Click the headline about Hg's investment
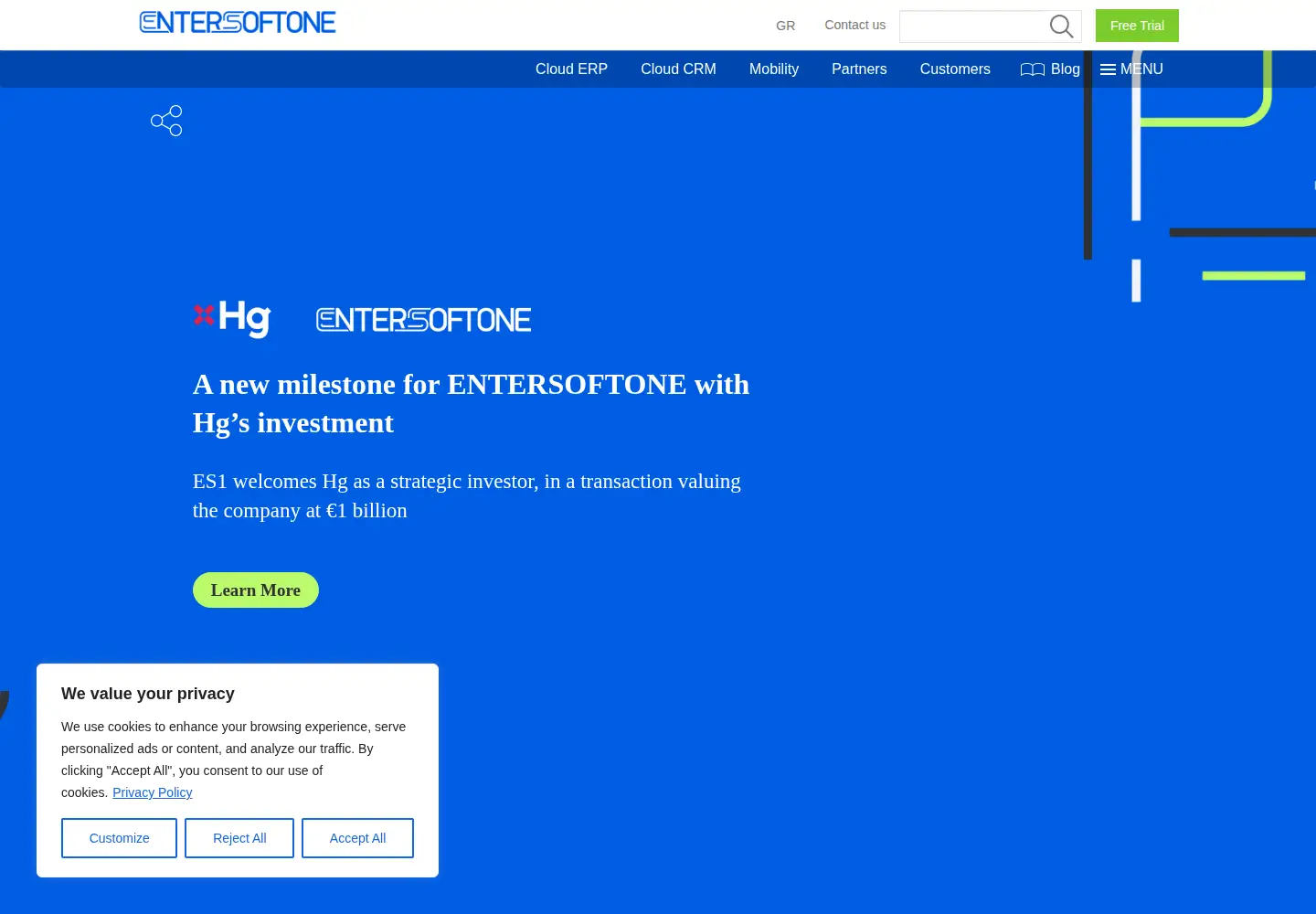 coord(471,403)
